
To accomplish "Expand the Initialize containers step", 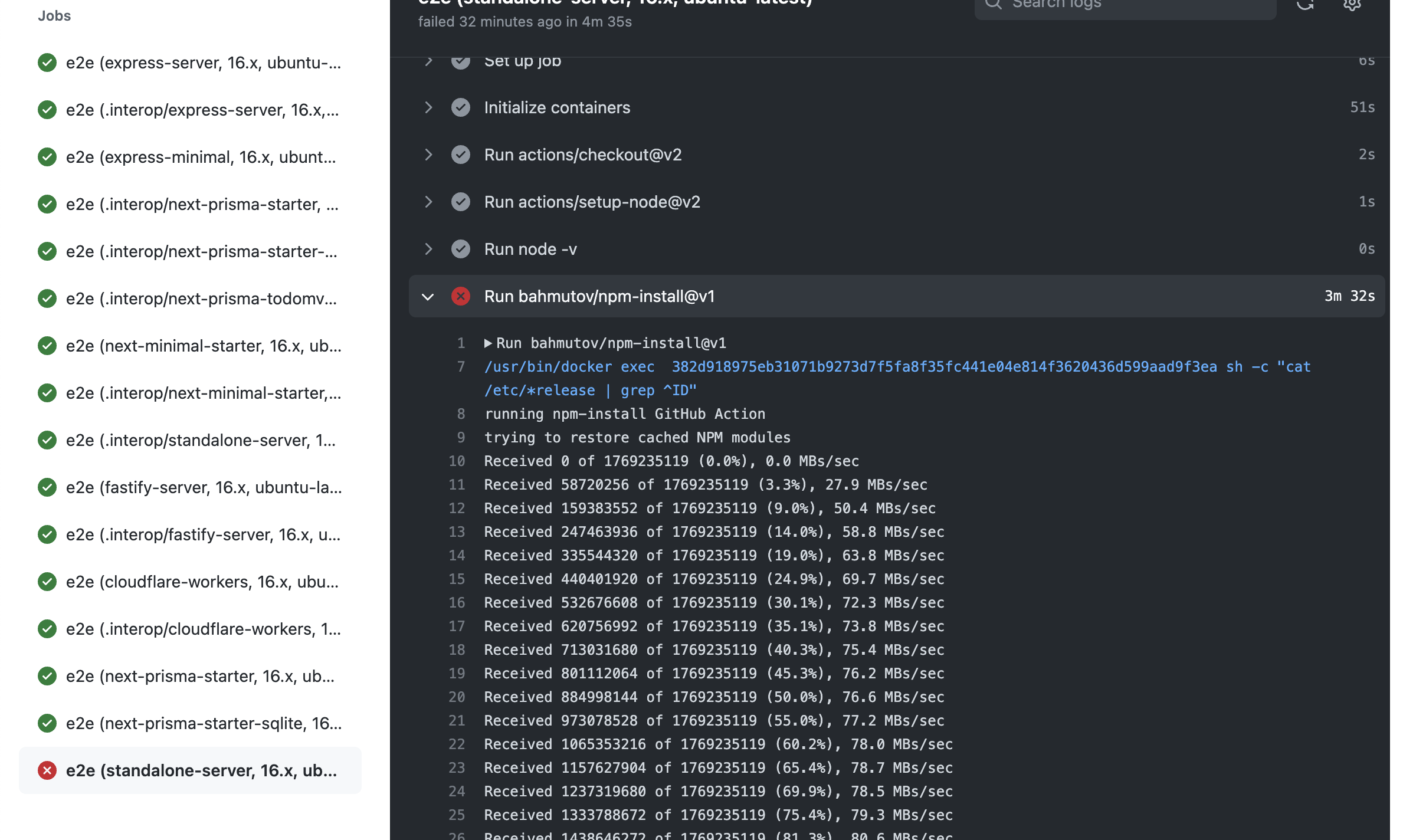I will [x=428, y=107].
